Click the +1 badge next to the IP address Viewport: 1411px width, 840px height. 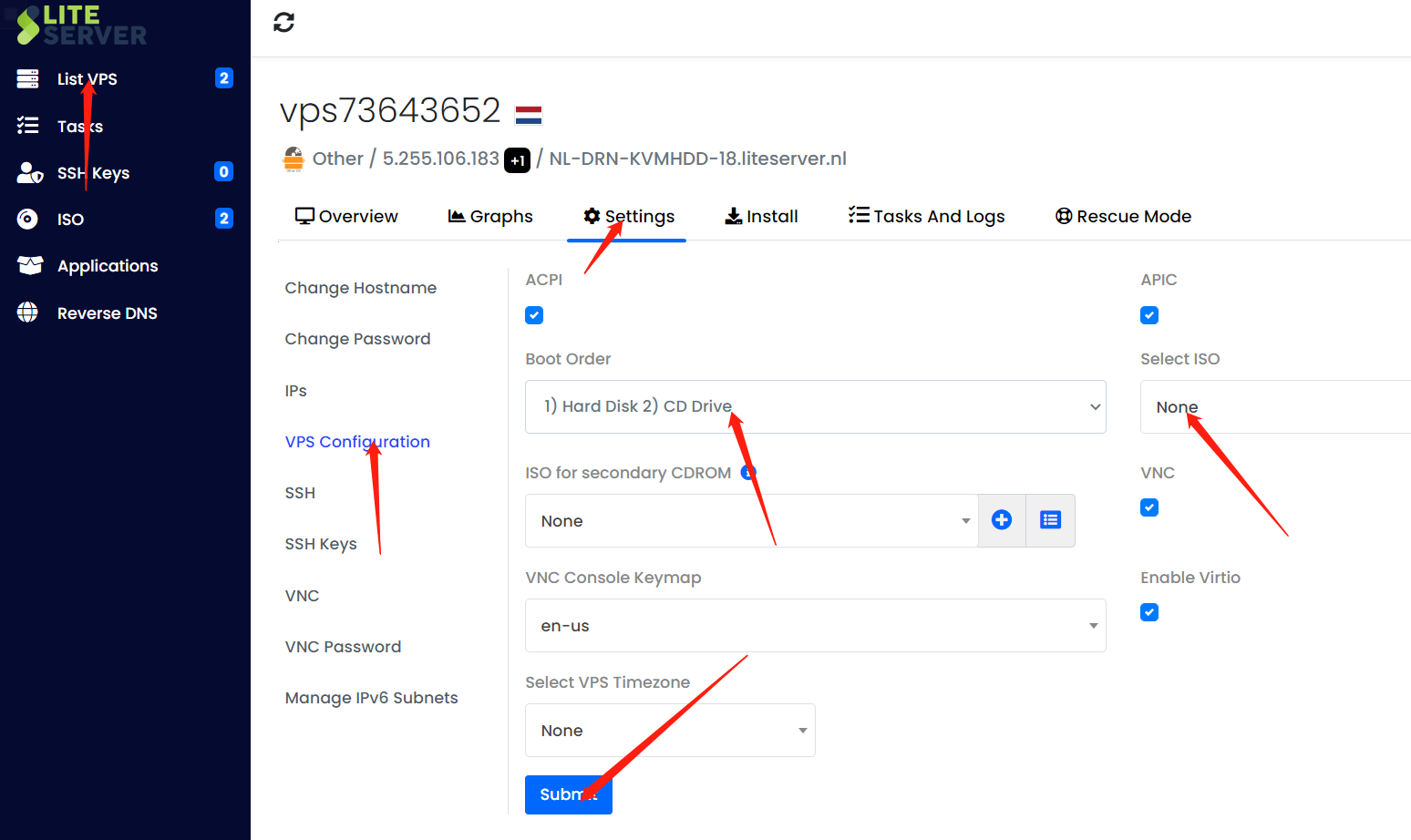[x=516, y=159]
